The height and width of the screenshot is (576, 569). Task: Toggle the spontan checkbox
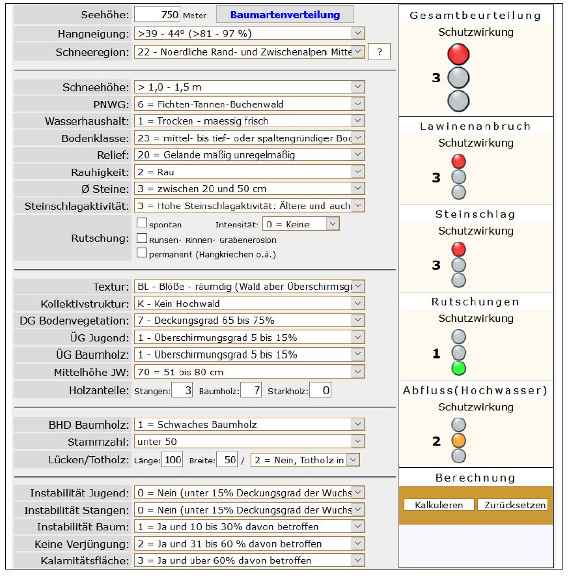[142, 223]
